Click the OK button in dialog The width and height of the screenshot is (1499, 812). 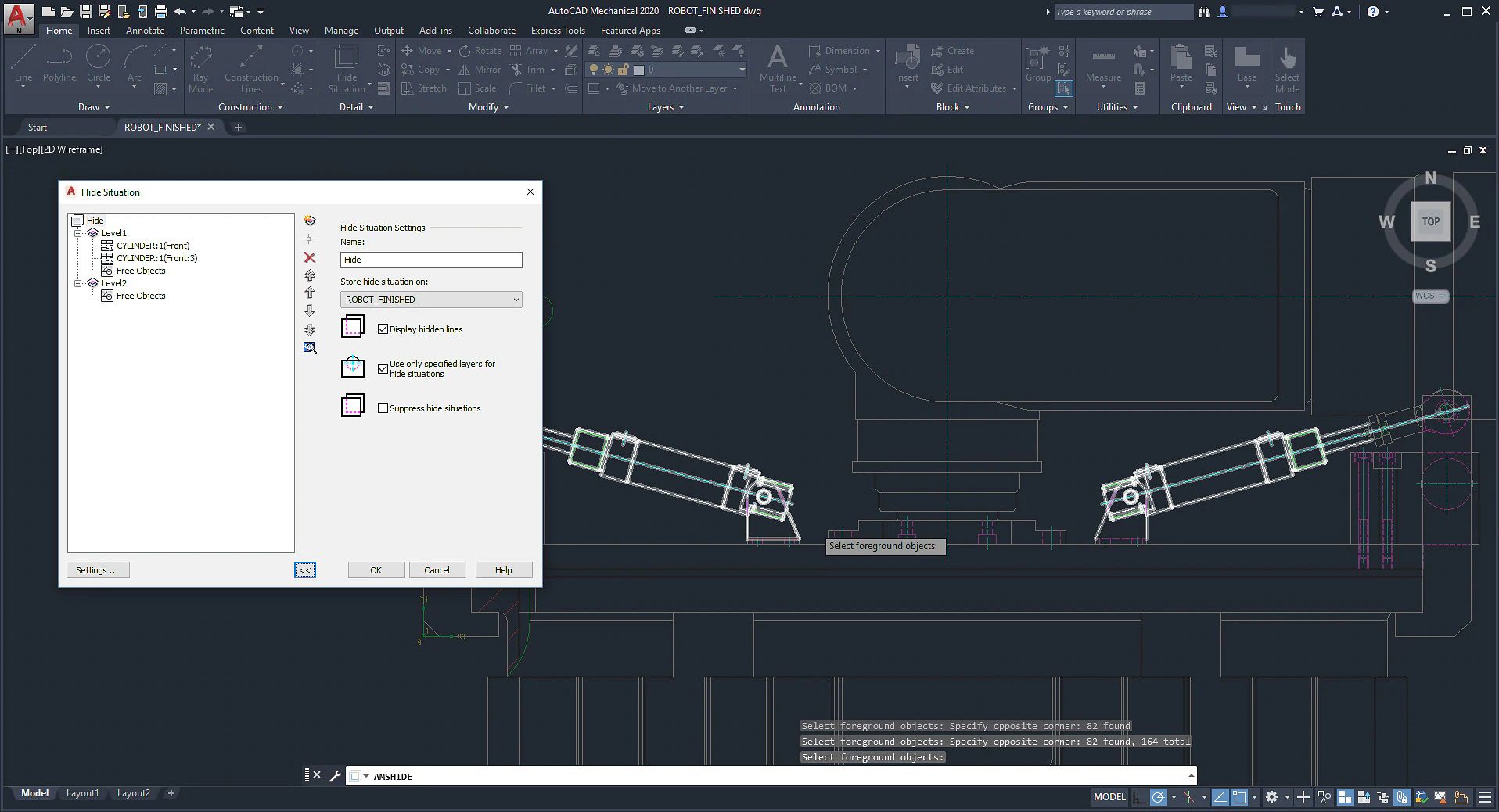tap(376, 570)
